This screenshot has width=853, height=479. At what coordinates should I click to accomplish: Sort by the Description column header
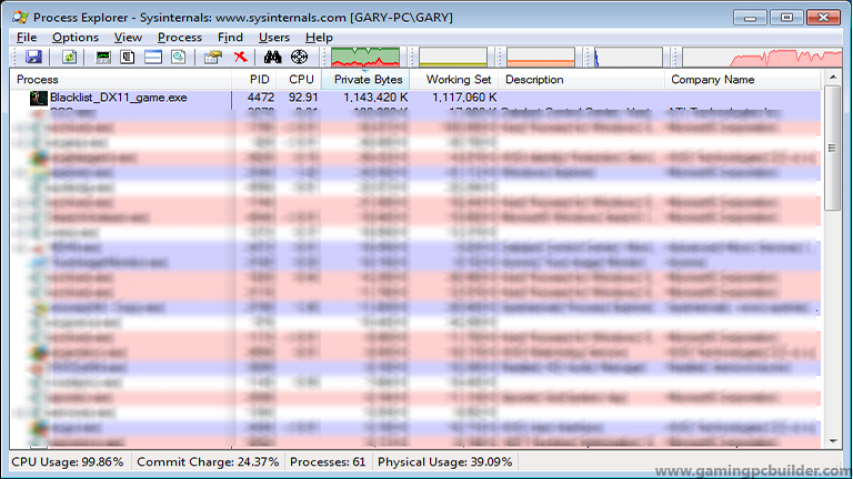click(582, 79)
